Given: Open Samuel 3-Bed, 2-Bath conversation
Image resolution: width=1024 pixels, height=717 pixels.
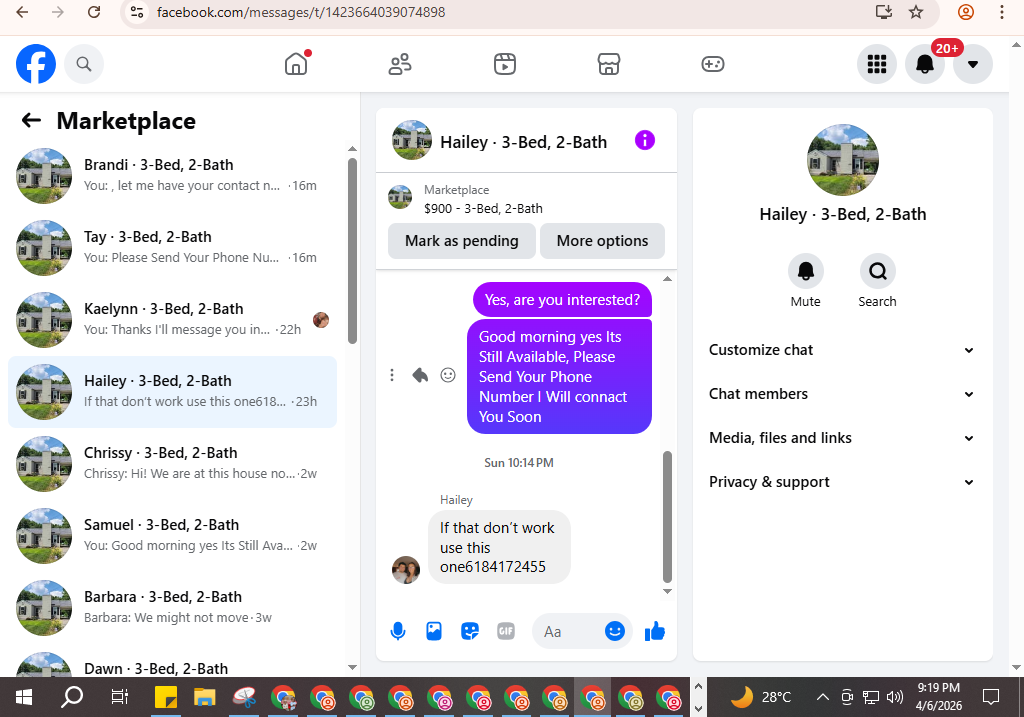Looking at the screenshot, I should [x=172, y=536].
